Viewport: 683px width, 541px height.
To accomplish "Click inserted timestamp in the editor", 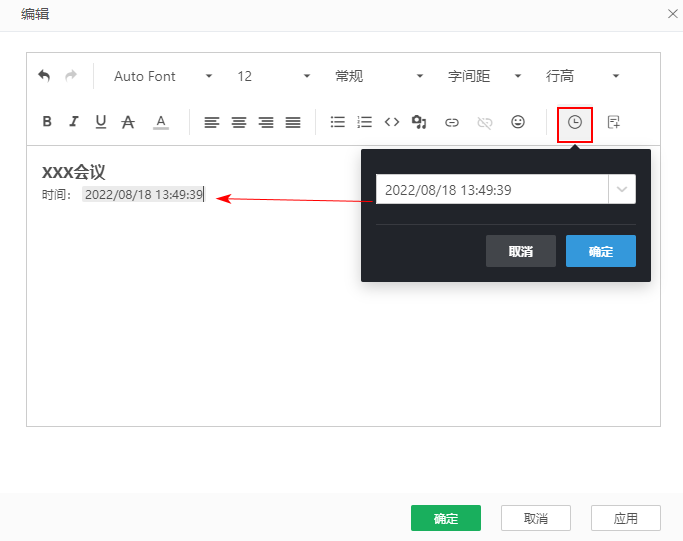I will tap(143, 194).
